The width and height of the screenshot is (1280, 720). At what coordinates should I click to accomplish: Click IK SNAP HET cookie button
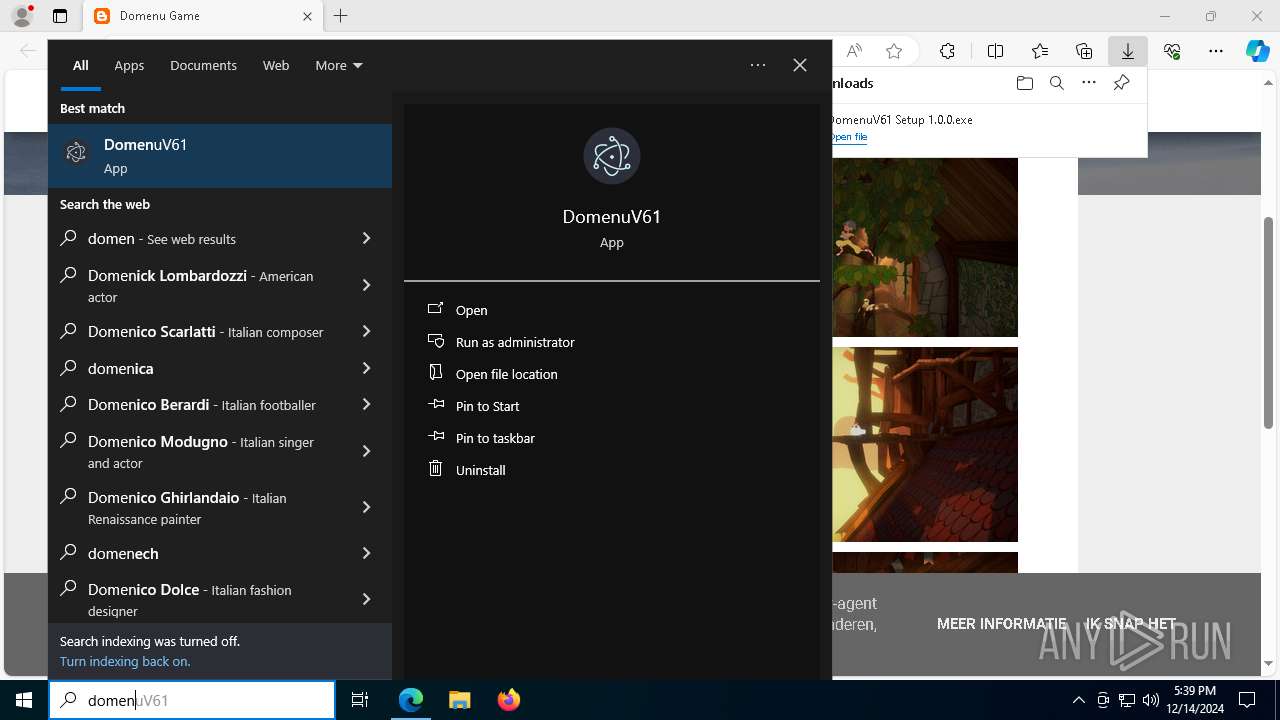tap(1131, 623)
